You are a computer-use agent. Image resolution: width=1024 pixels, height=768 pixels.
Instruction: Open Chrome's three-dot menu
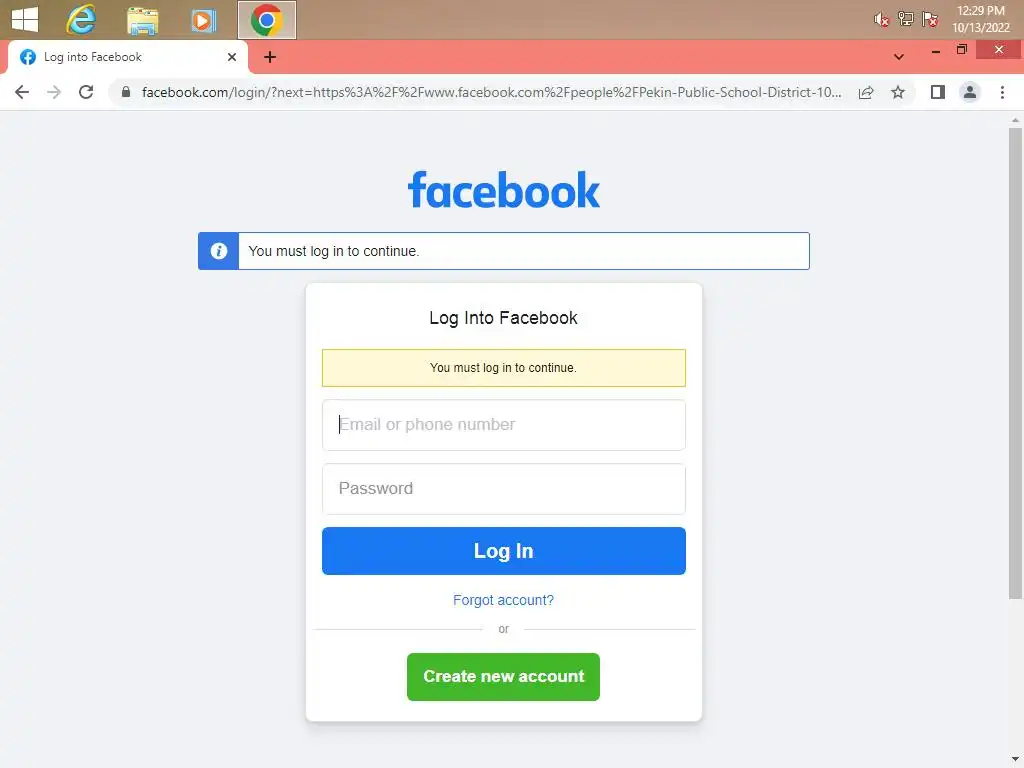pyautogui.click(x=1002, y=92)
